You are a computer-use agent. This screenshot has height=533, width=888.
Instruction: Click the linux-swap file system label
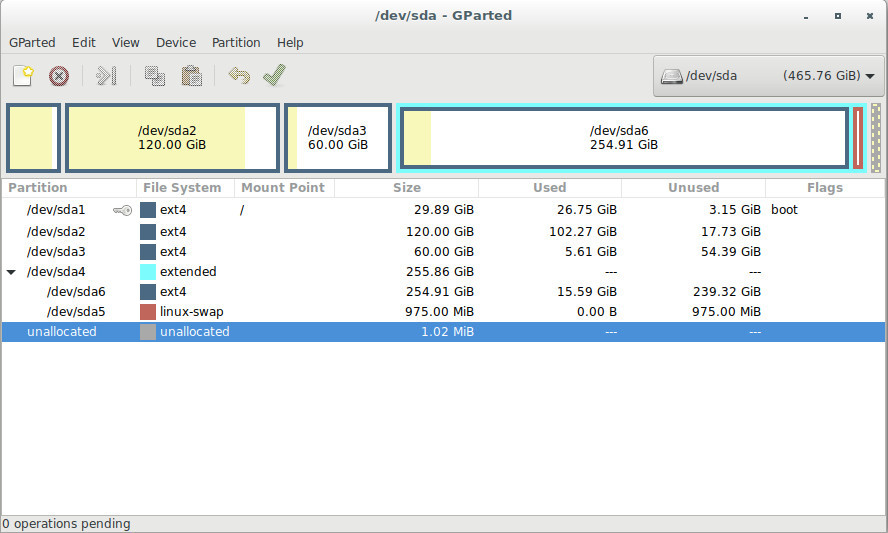191,312
